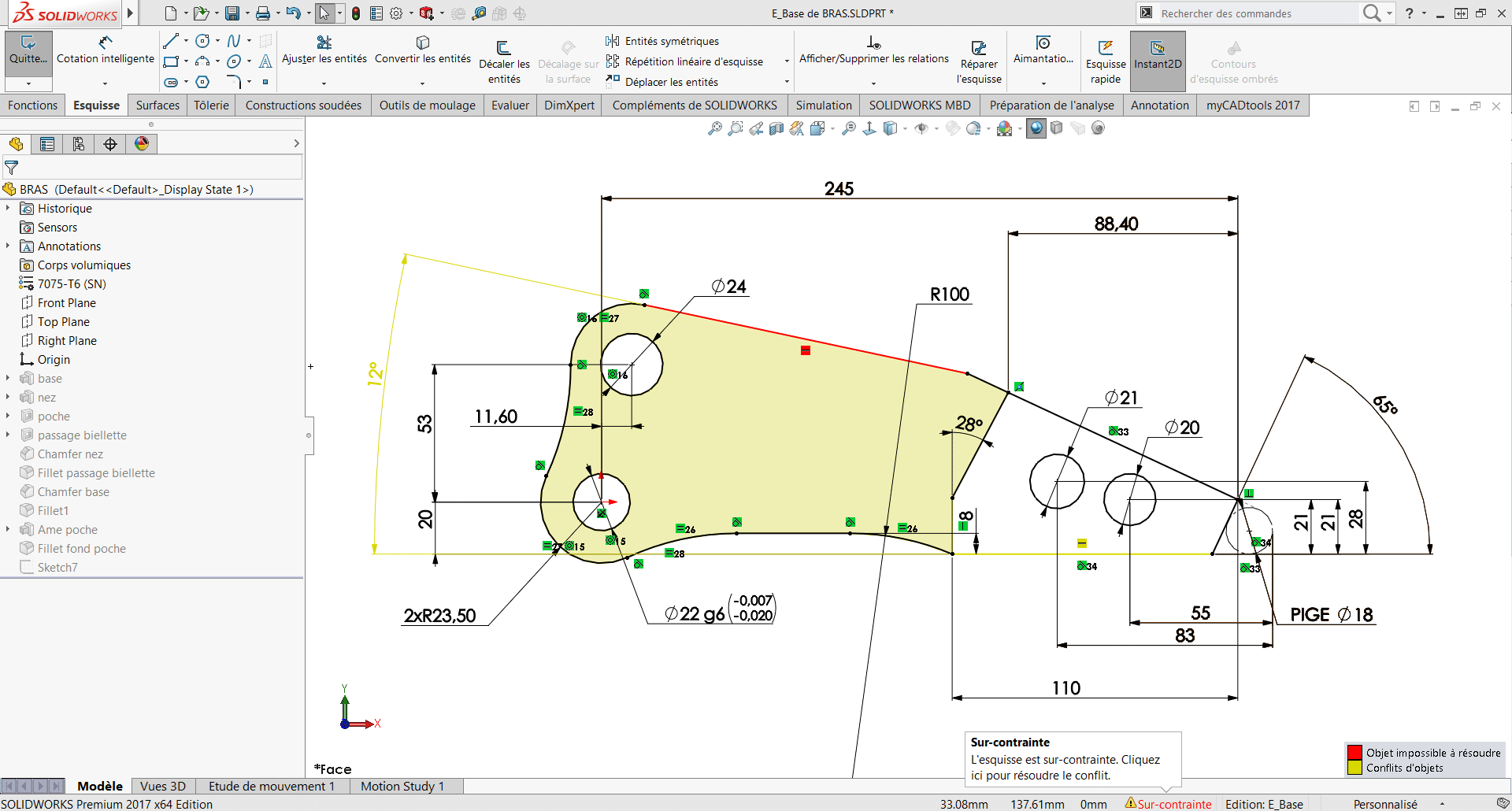Click the Section View icon
The width and height of the screenshot is (1512, 811).
coord(776,128)
